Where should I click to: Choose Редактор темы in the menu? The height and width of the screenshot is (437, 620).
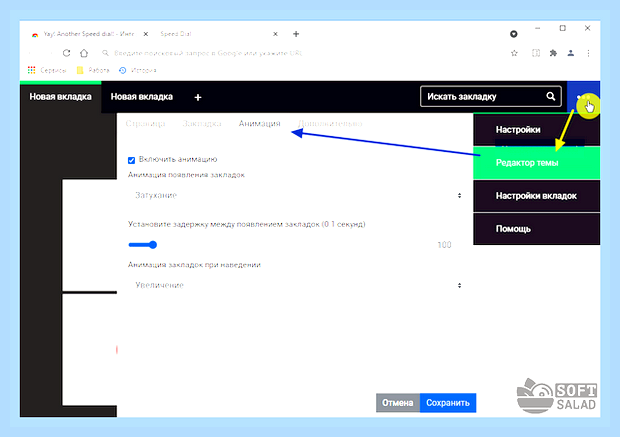pyautogui.click(x=537, y=163)
